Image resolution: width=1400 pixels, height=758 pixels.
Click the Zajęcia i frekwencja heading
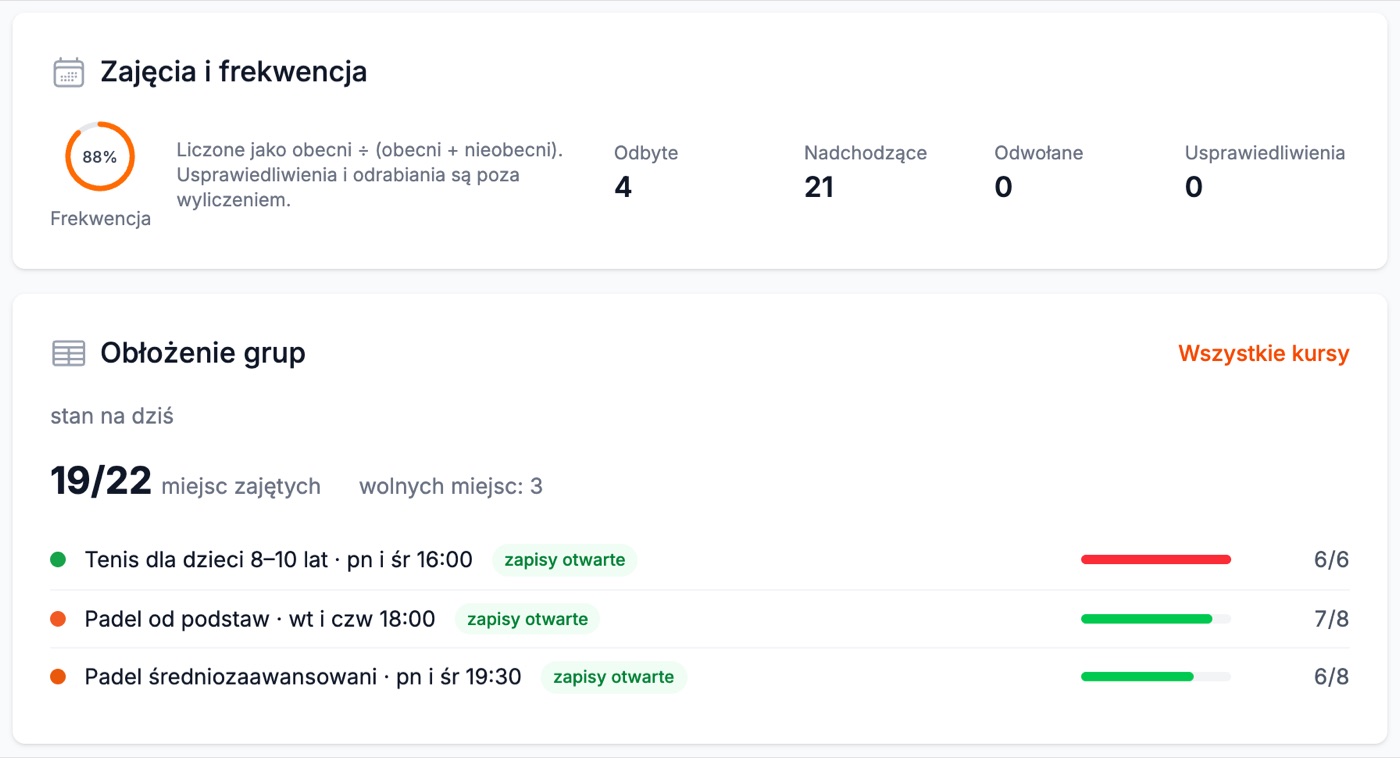[x=233, y=72]
